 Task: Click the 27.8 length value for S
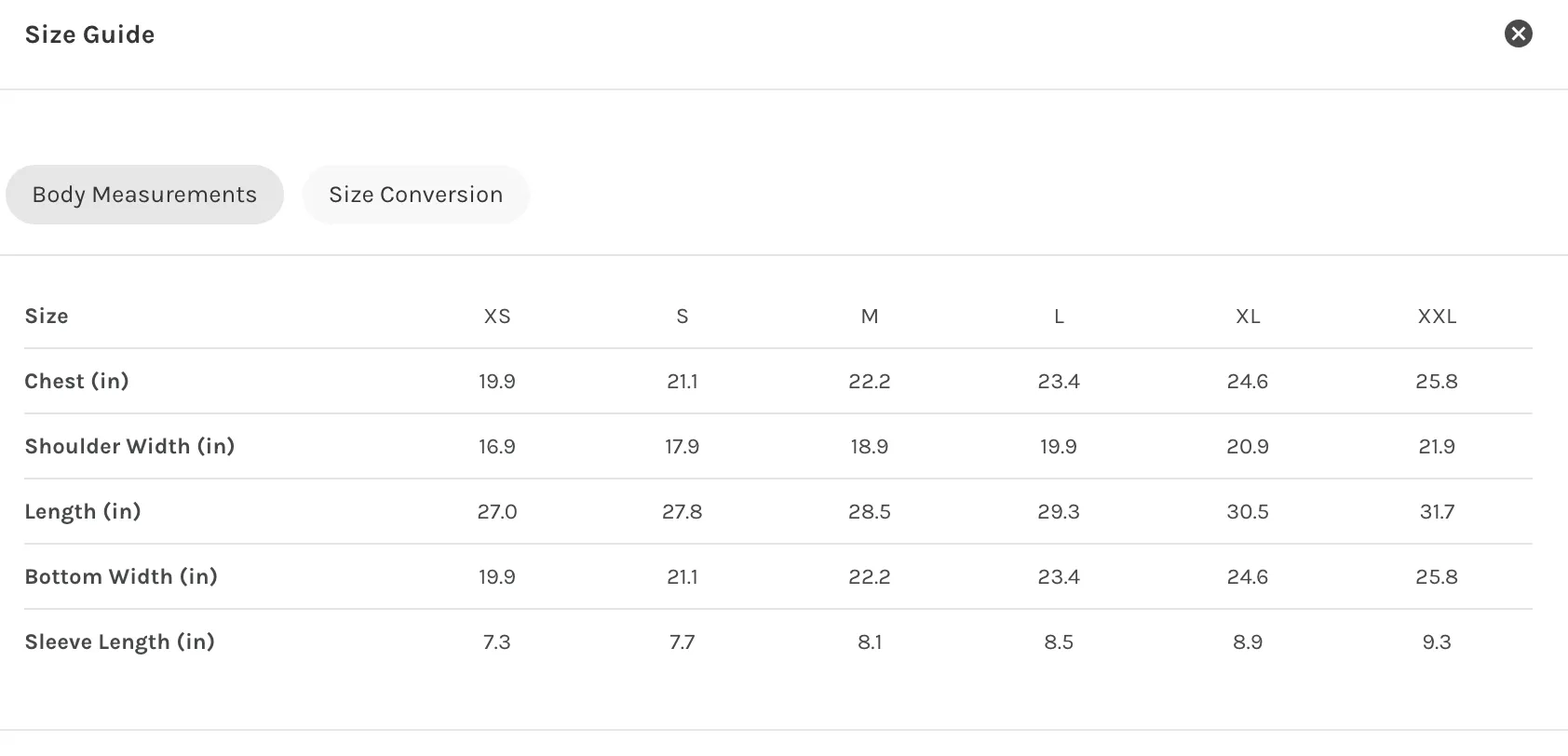[x=683, y=511]
